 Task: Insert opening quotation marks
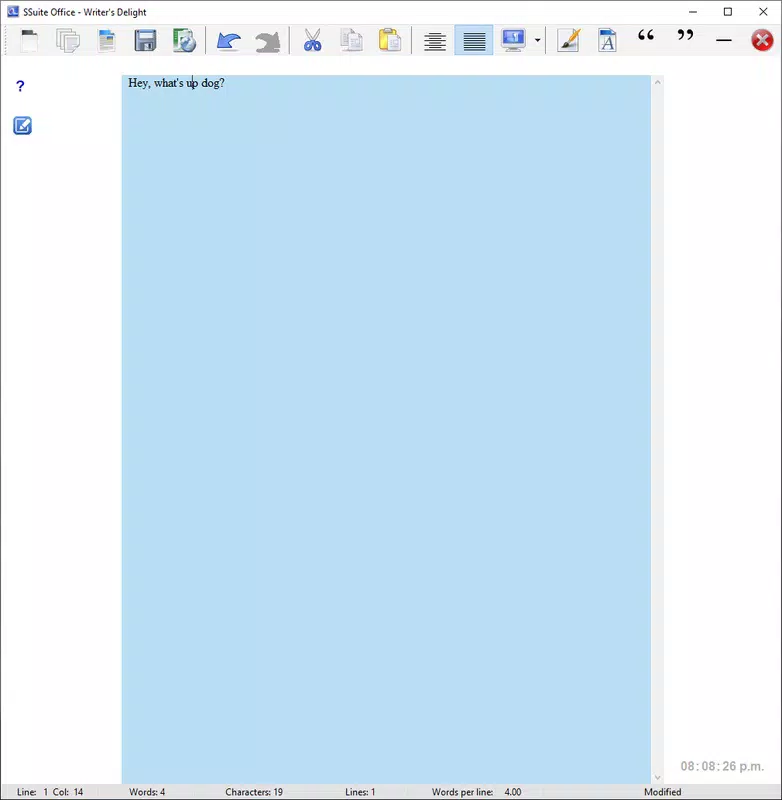click(x=646, y=35)
